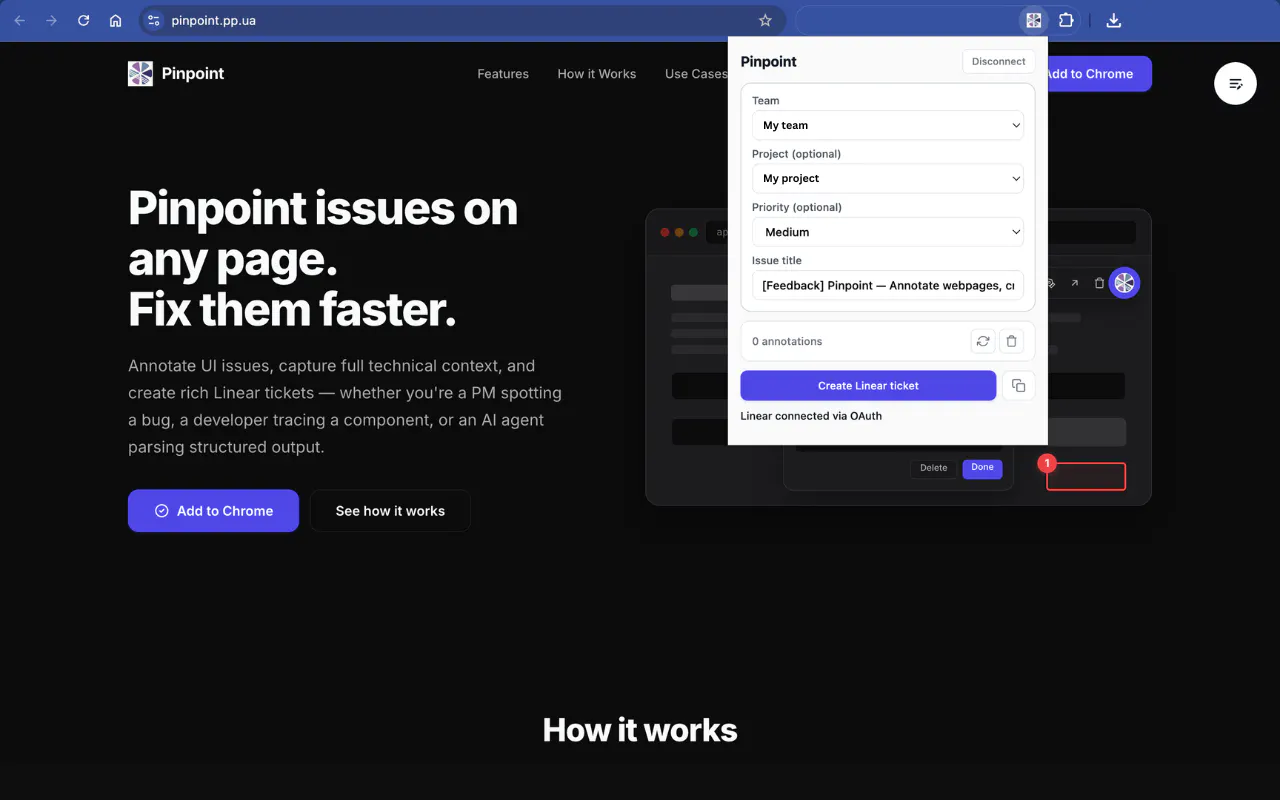Click the arrow icon in the hero mockup toolbar
The image size is (1280, 800).
coord(1075,283)
